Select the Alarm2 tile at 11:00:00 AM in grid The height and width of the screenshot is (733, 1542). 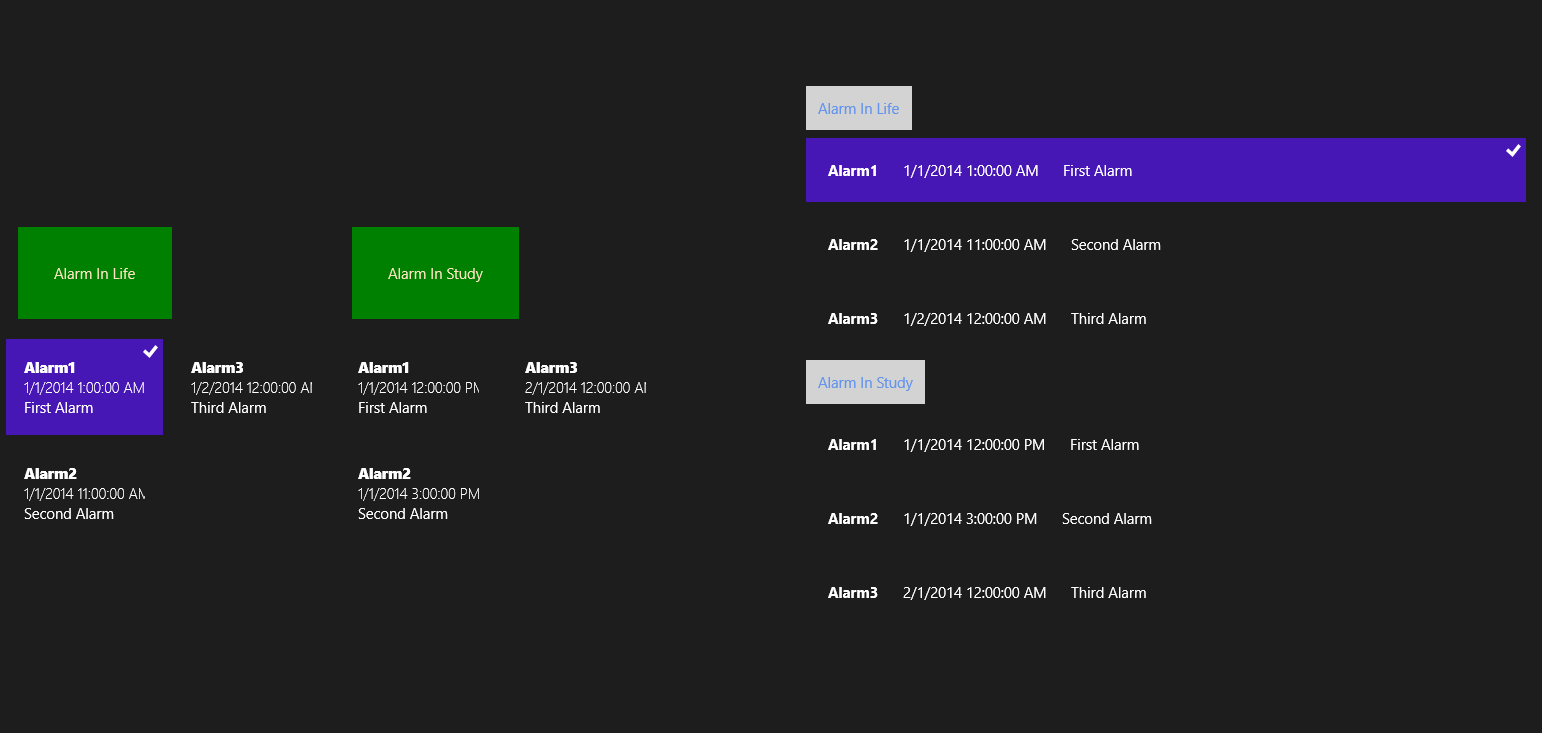tap(84, 494)
